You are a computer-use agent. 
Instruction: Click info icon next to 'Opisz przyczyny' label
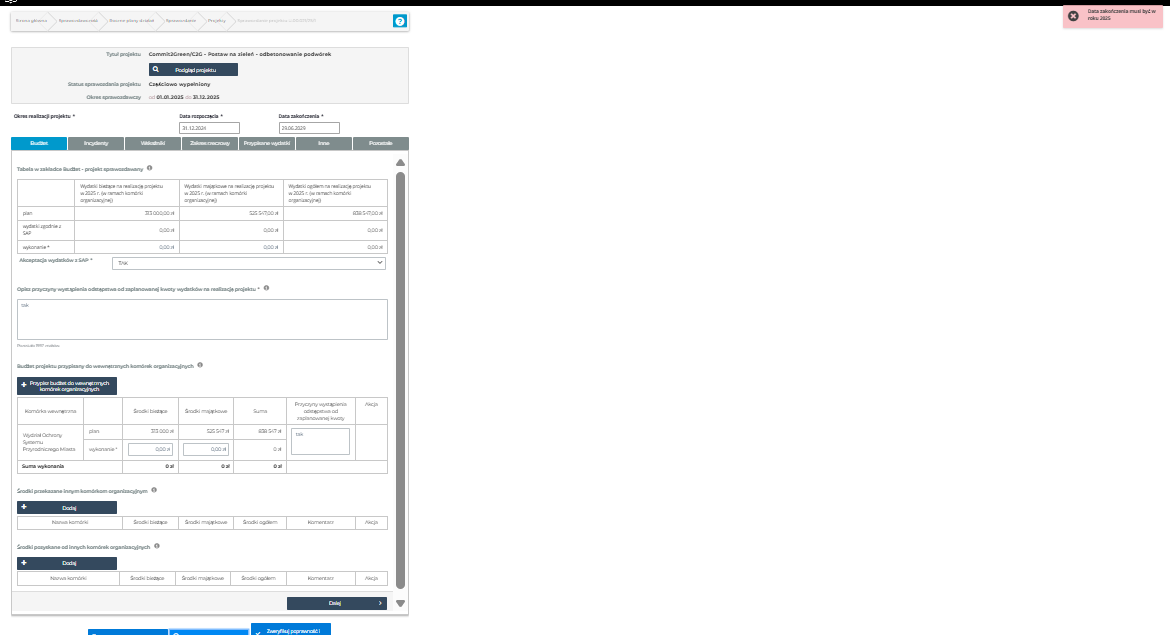pos(266,288)
